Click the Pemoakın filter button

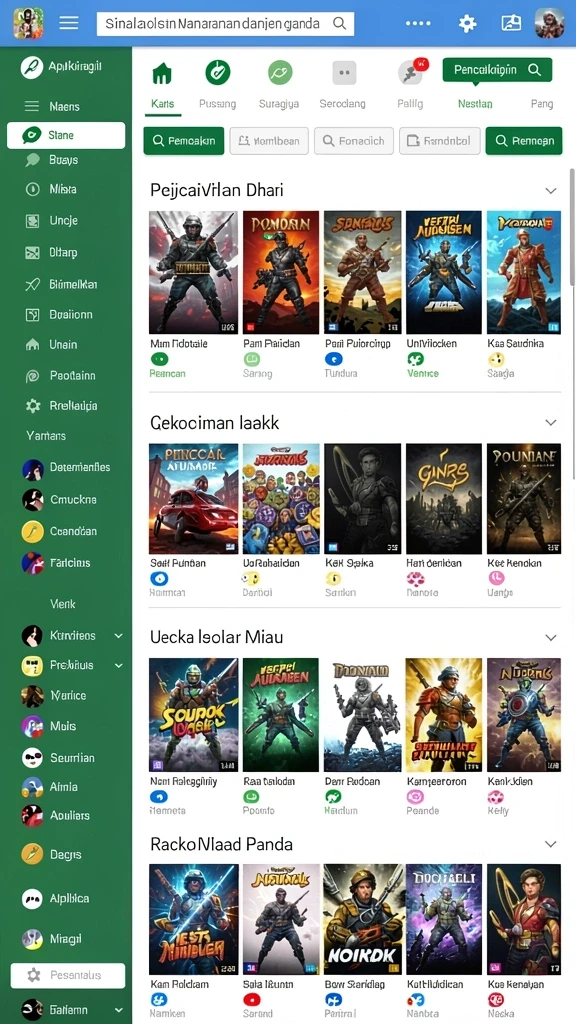click(184, 140)
